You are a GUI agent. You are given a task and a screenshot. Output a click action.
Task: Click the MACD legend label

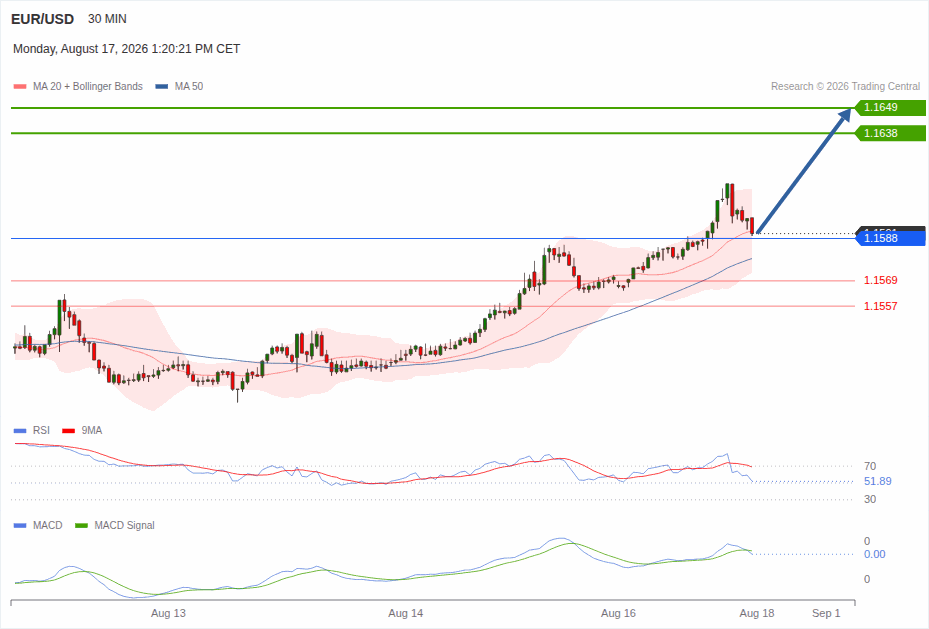48,525
